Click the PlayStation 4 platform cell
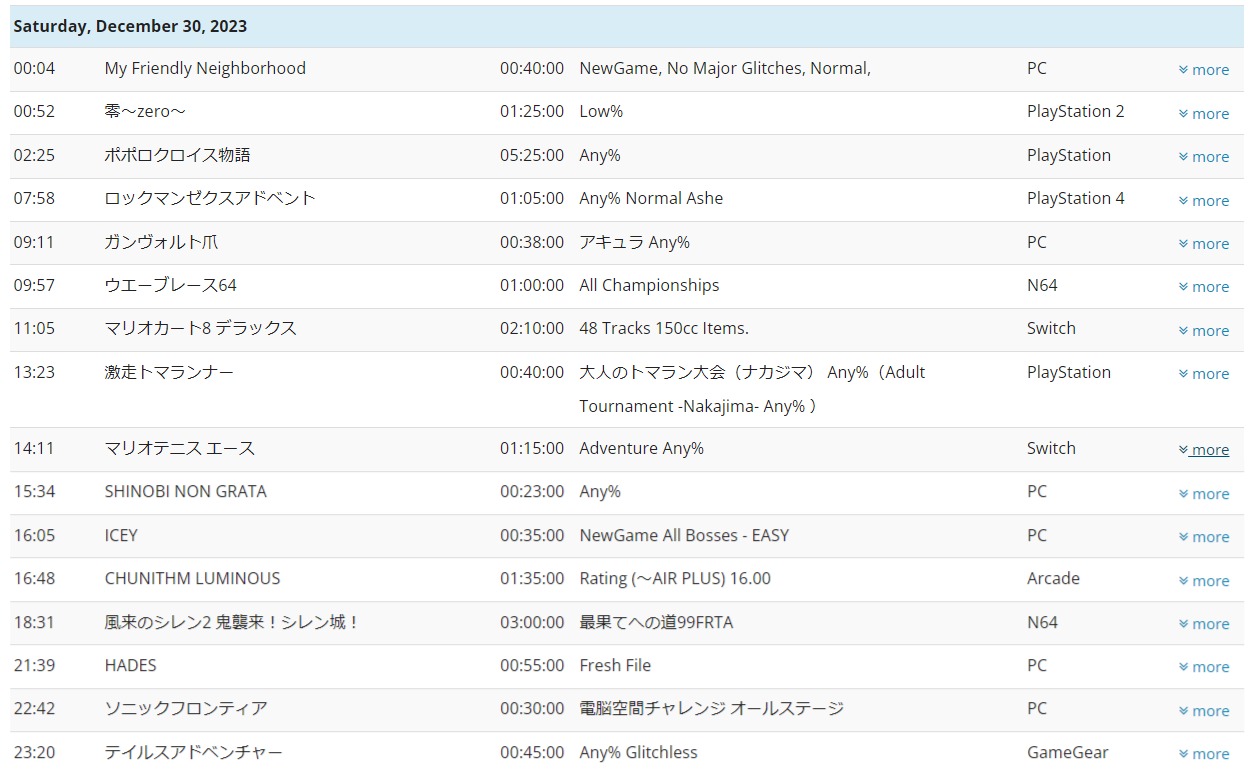 click(x=1075, y=198)
